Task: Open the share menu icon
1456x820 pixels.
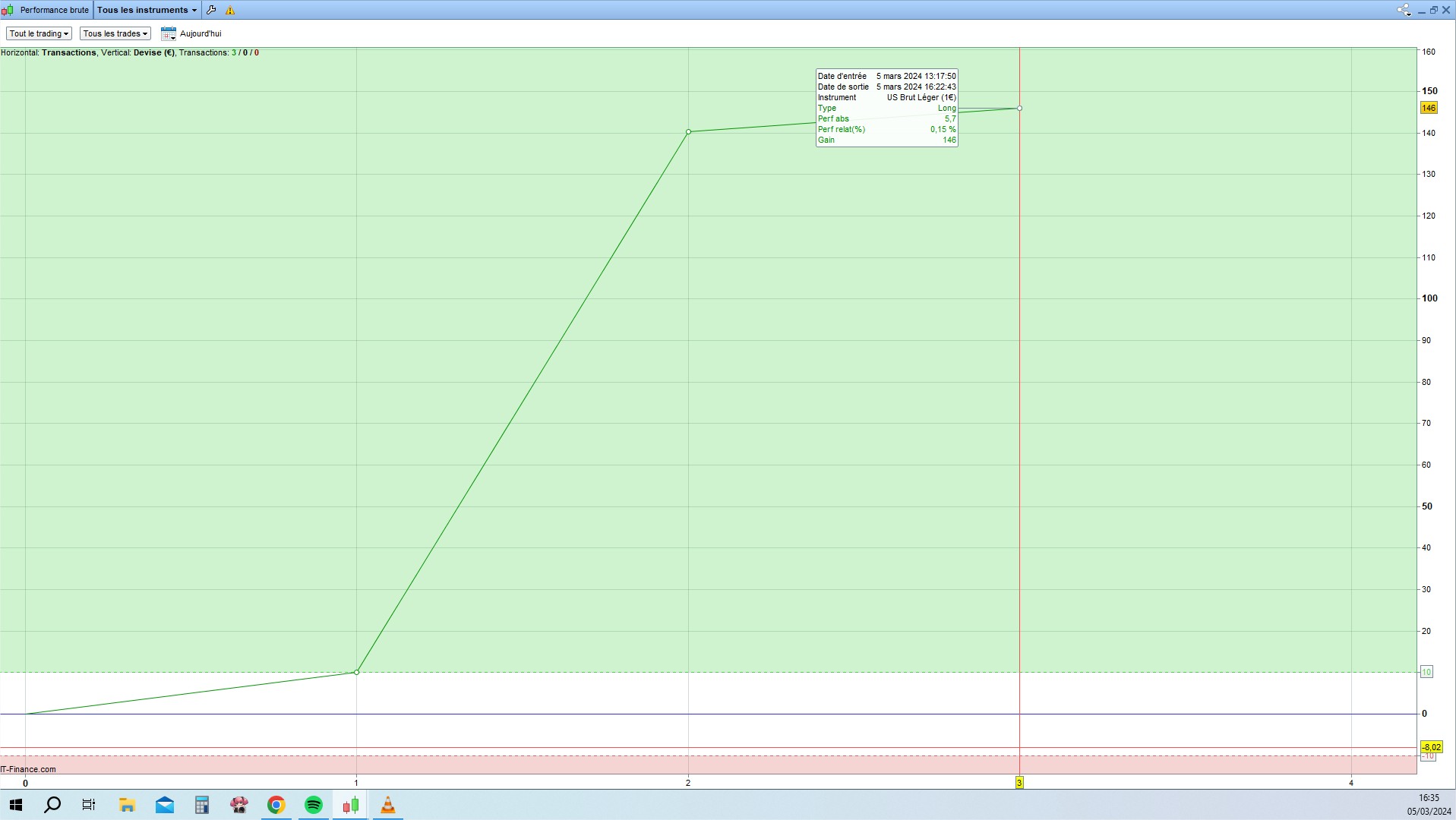Action: click(1403, 10)
